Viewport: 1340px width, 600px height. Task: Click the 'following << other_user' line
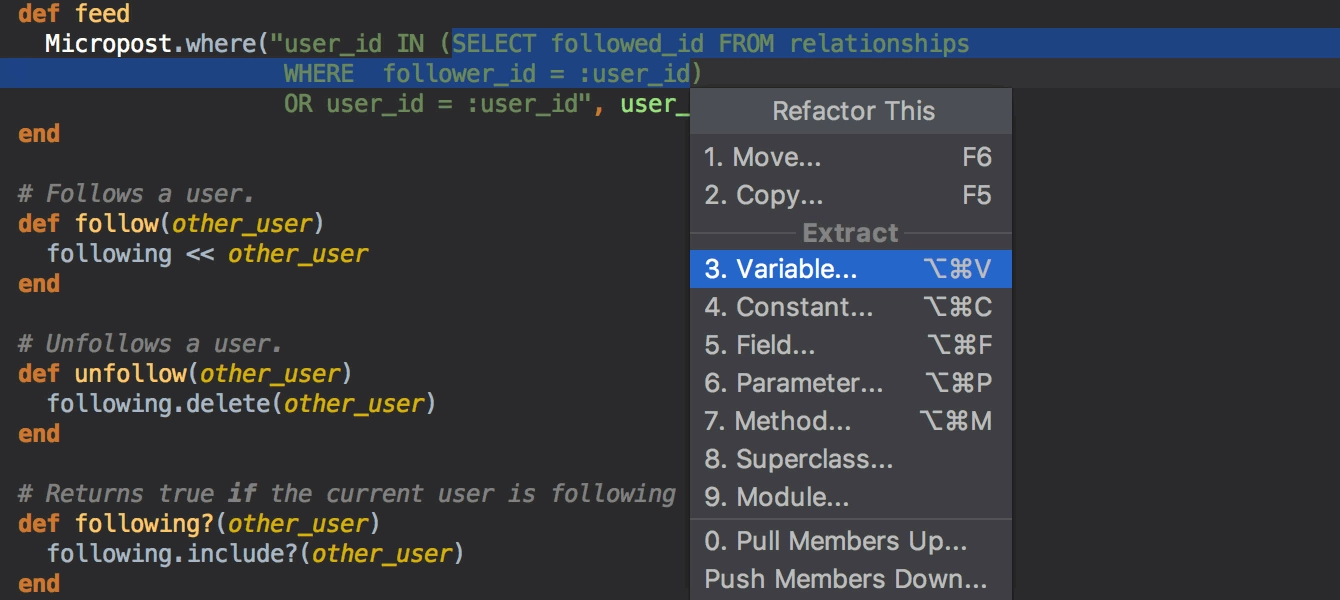pos(208,254)
